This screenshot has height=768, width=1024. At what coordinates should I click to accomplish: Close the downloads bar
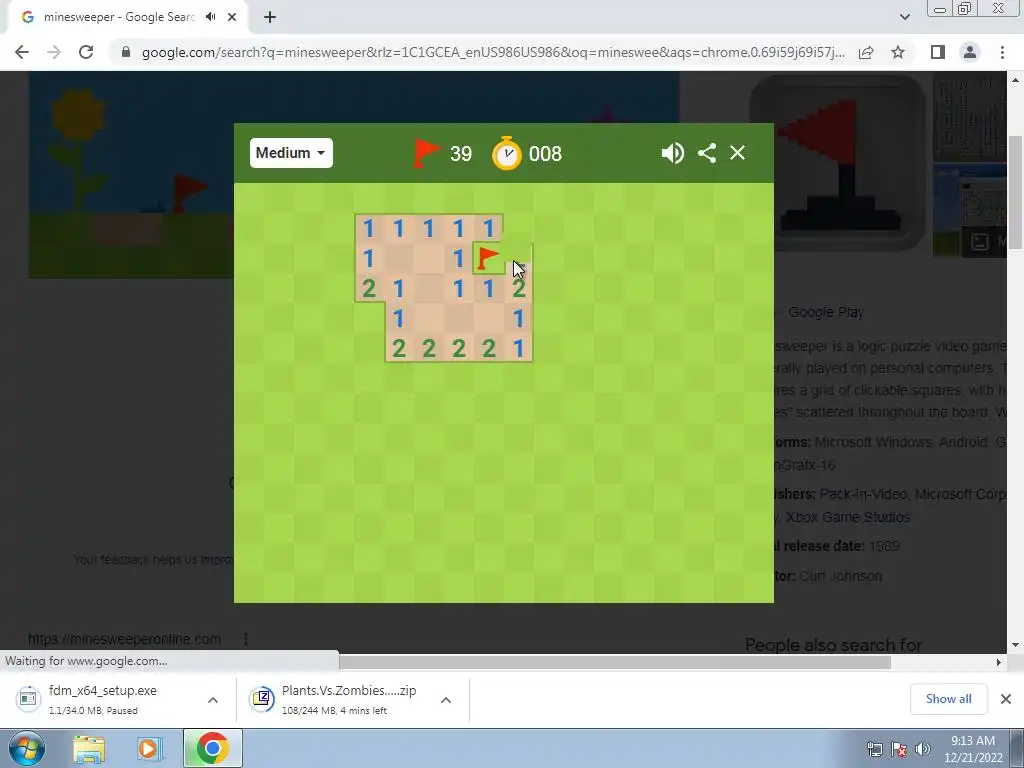click(1006, 699)
